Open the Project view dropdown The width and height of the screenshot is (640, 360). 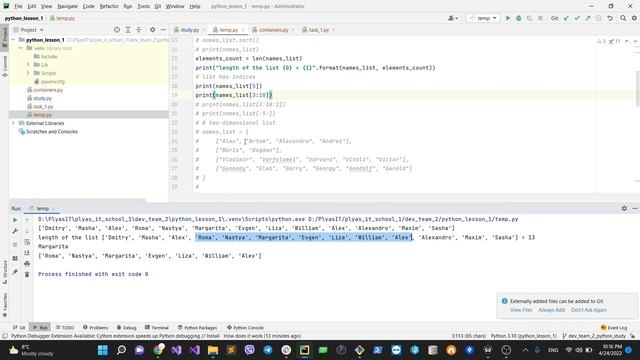(x=28, y=30)
